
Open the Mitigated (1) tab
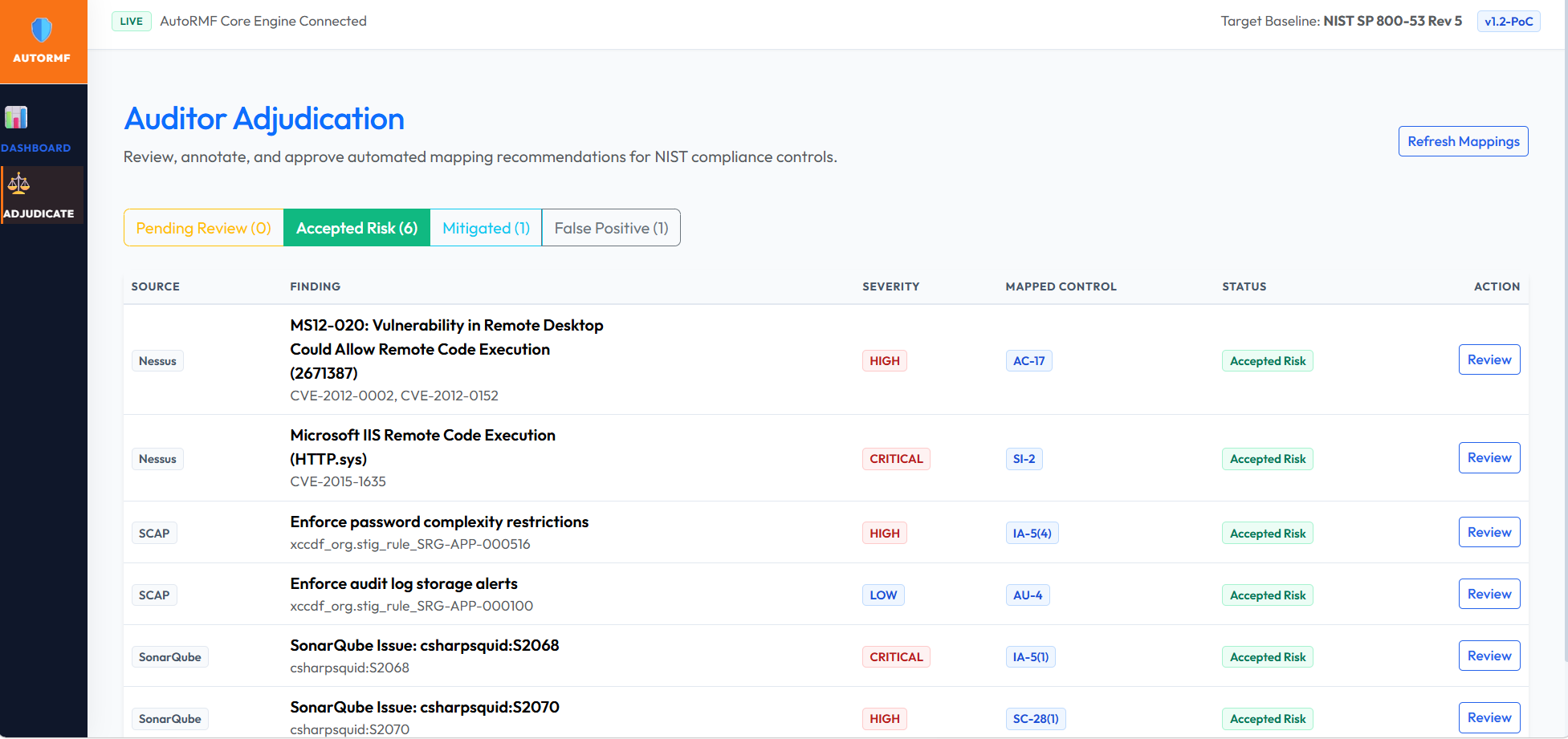click(487, 228)
